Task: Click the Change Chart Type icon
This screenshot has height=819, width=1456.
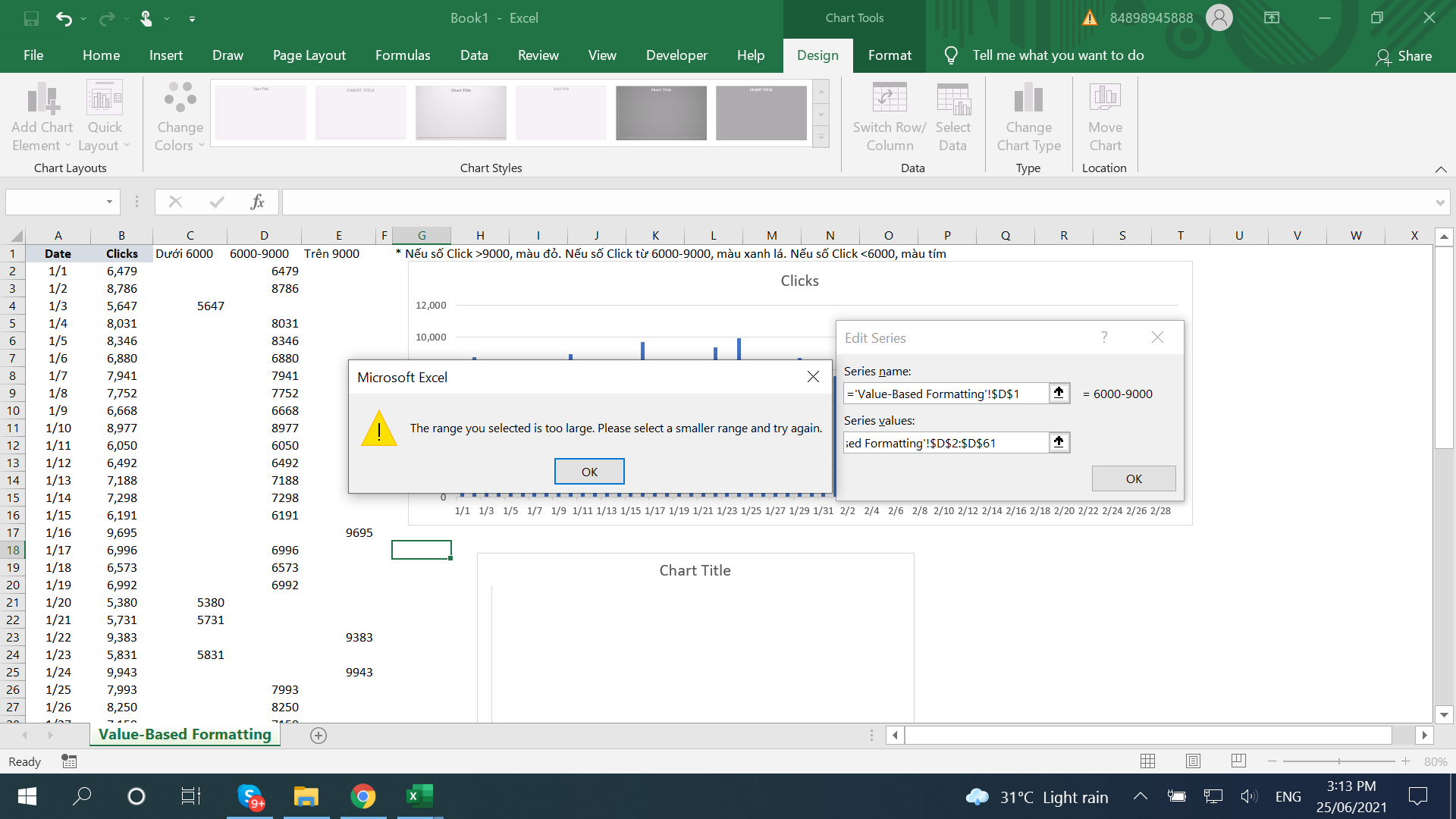Action: [1028, 99]
